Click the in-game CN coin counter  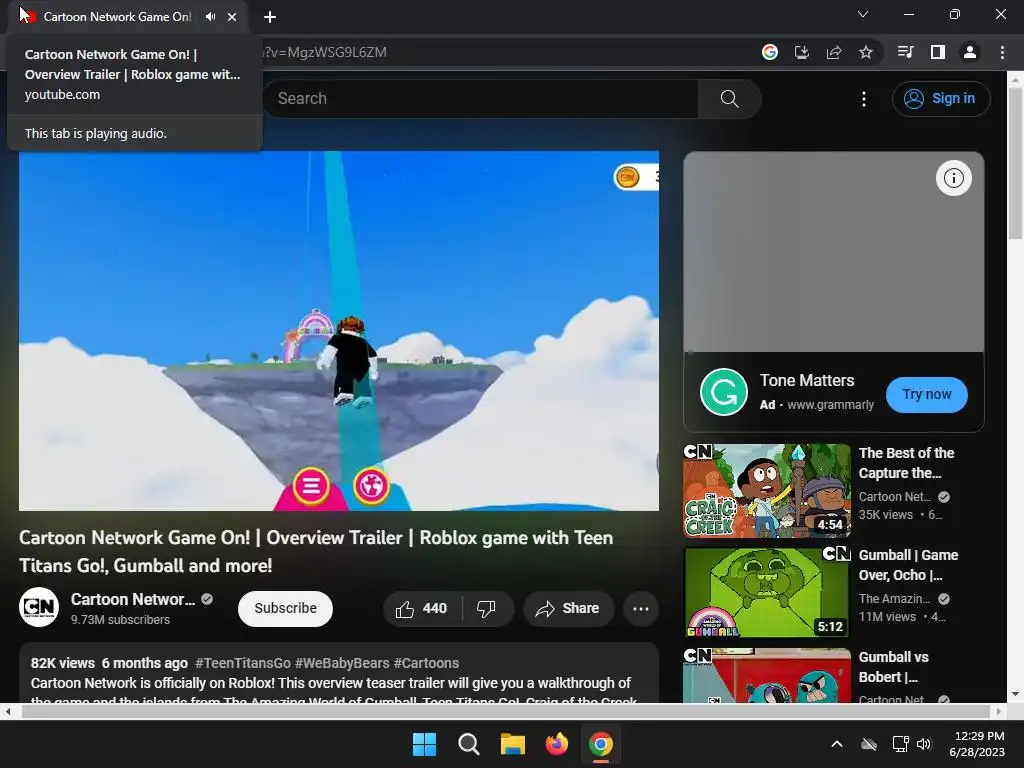(636, 177)
